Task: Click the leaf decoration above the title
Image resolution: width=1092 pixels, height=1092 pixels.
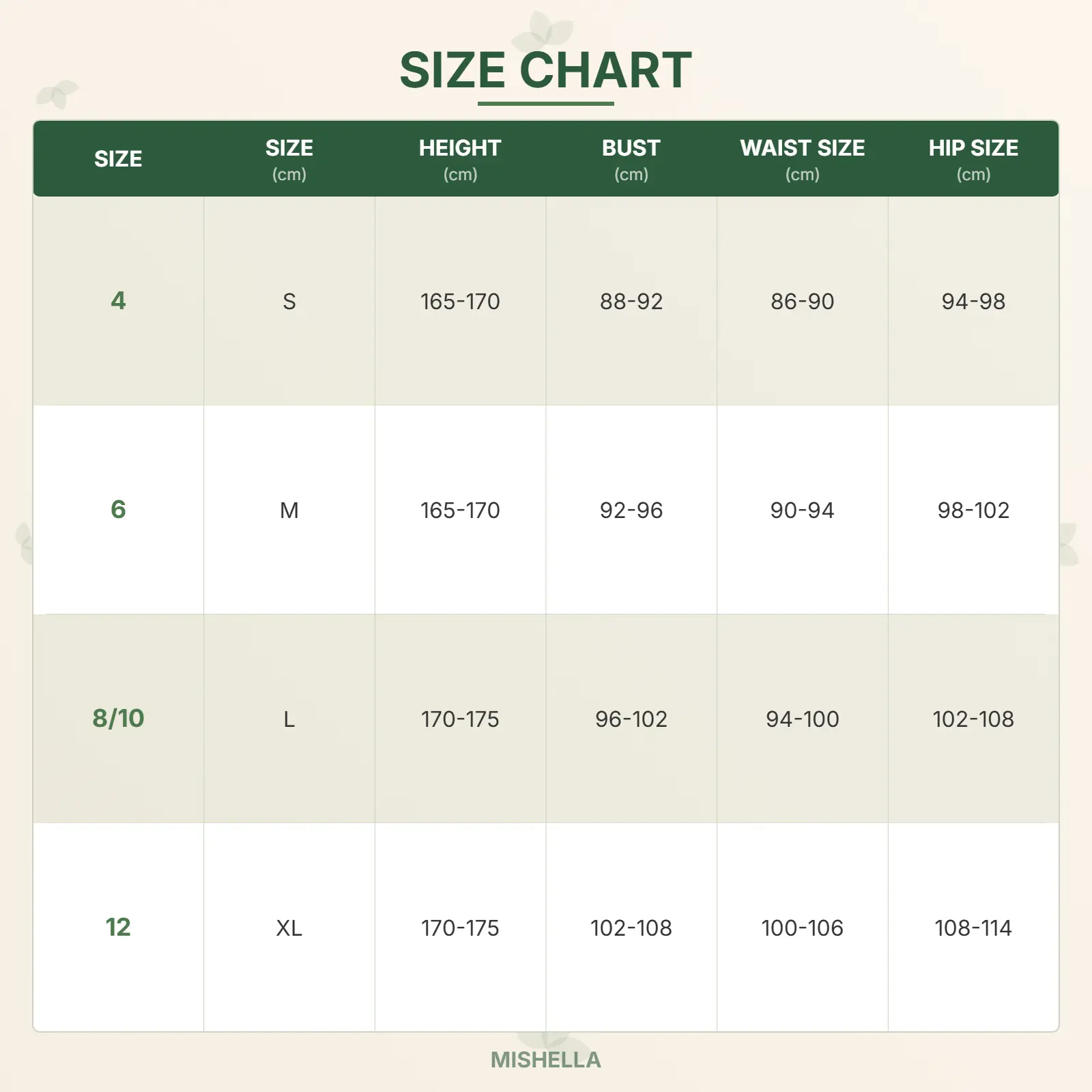Action: [543, 31]
